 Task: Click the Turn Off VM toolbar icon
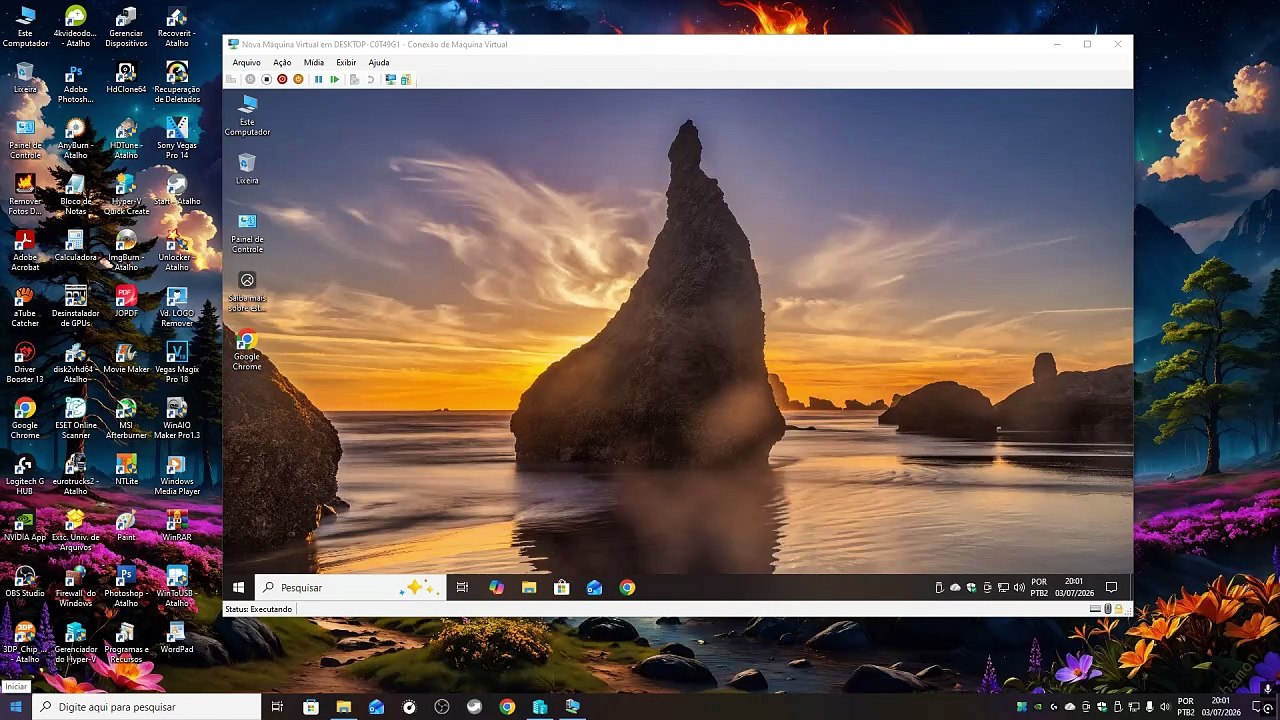pyautogui.click(x=266, y=79)
